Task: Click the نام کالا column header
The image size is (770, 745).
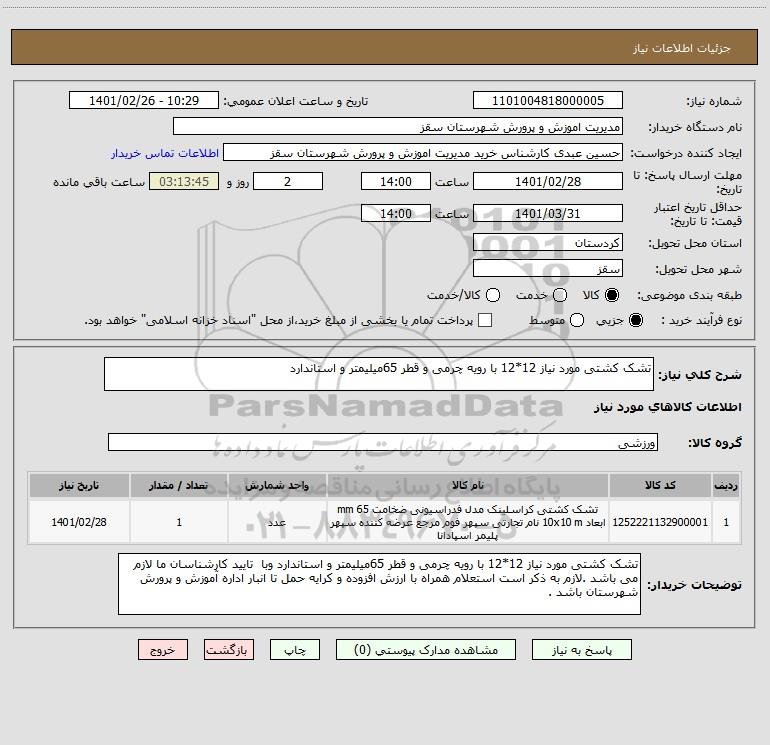Action: click(468, 486)
